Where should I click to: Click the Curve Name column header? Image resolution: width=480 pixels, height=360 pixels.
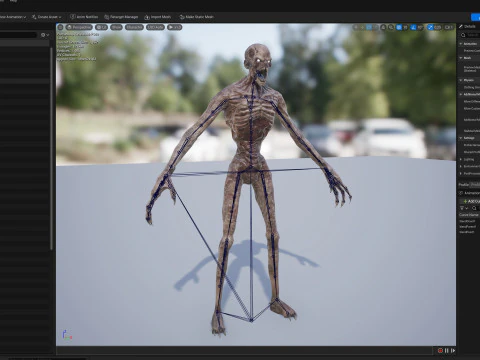pyautogui.click(x=469, y=215)
